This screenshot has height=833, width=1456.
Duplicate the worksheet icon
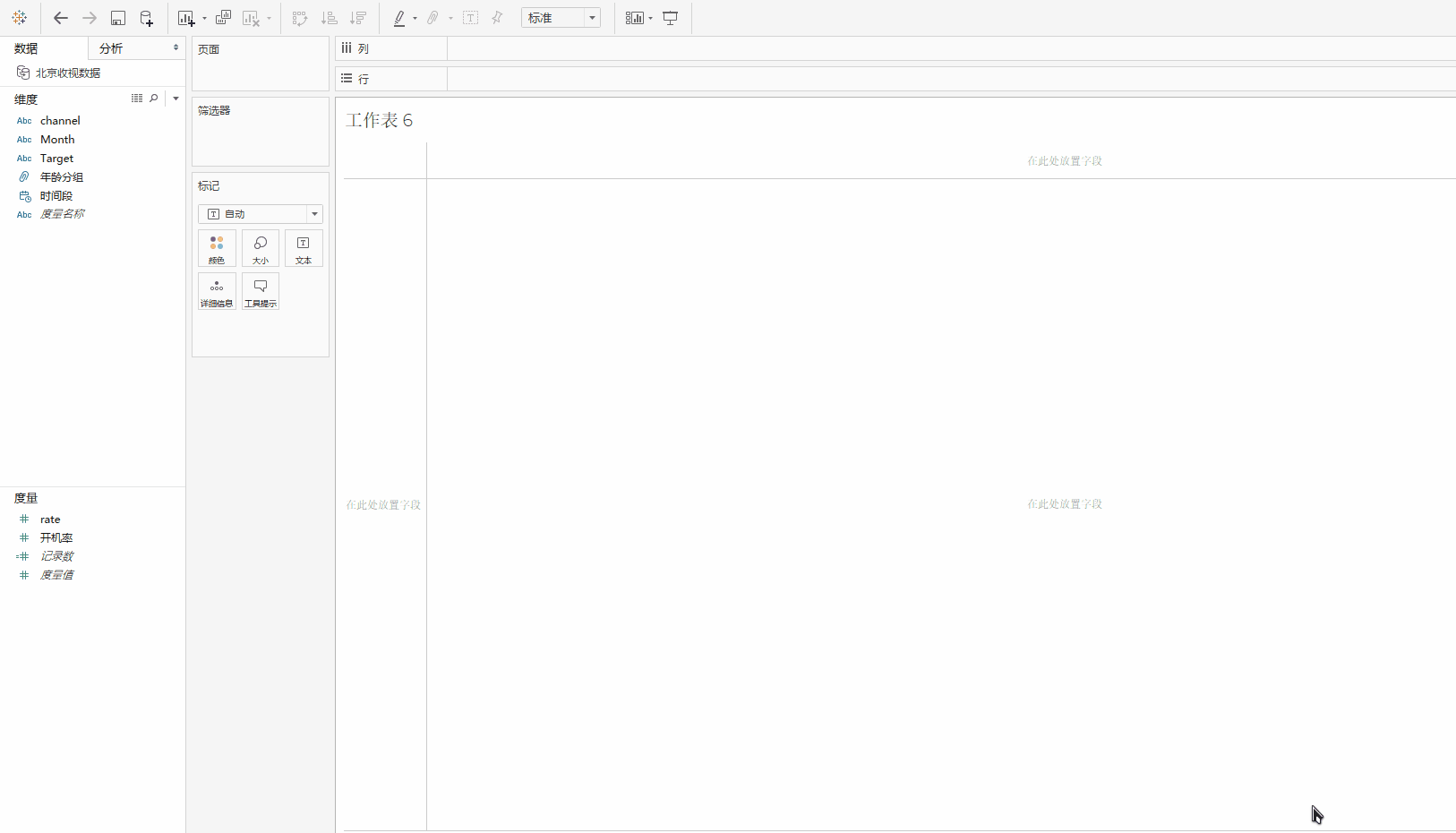click(223, 18)
